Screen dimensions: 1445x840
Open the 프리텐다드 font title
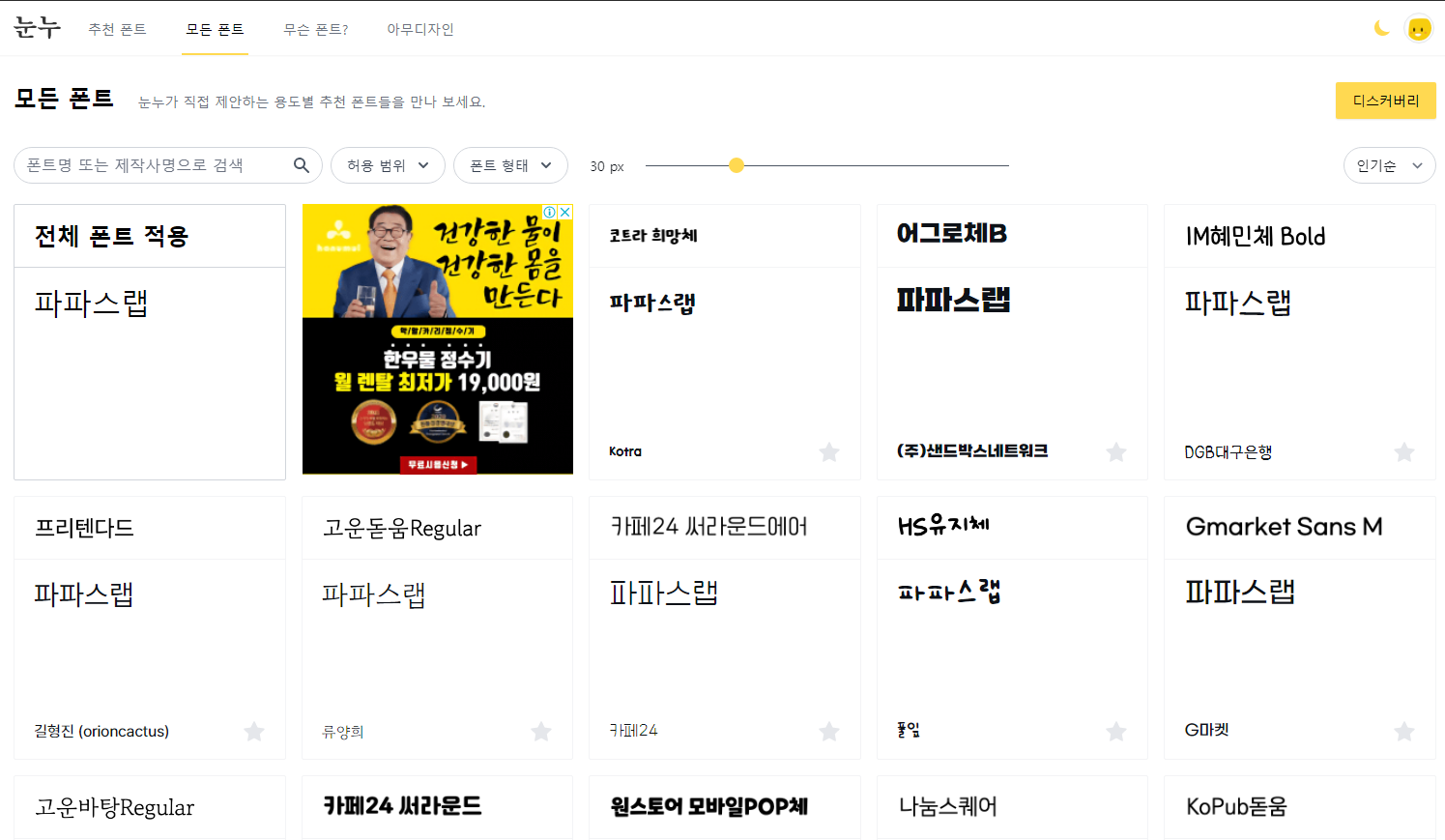84,528
